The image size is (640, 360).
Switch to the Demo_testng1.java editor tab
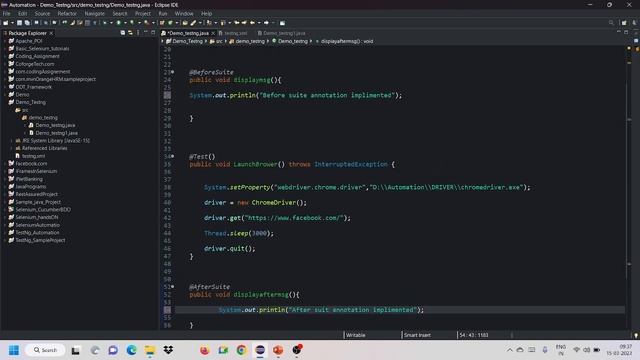click(x=282, y=33)
